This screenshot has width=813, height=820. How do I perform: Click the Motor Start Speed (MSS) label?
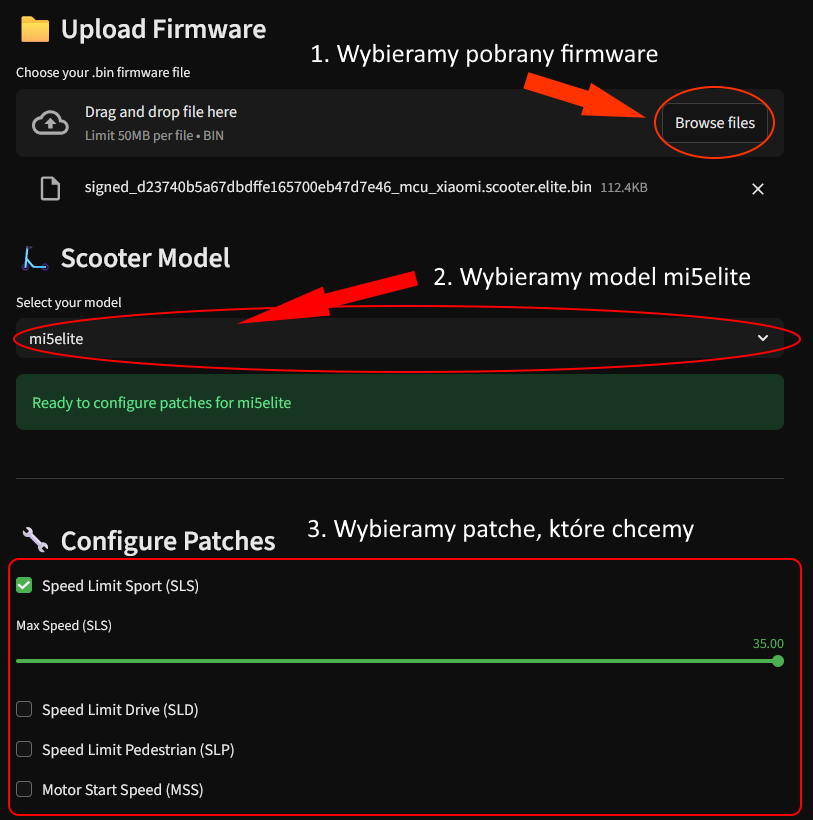pyautogui.click(x=122, y=790)
